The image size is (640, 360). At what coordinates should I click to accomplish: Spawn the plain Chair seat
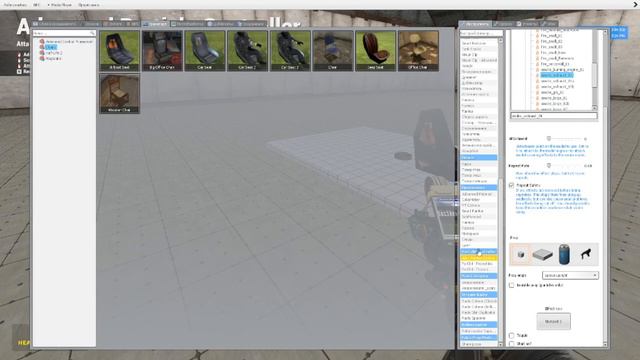coord(333,51)
